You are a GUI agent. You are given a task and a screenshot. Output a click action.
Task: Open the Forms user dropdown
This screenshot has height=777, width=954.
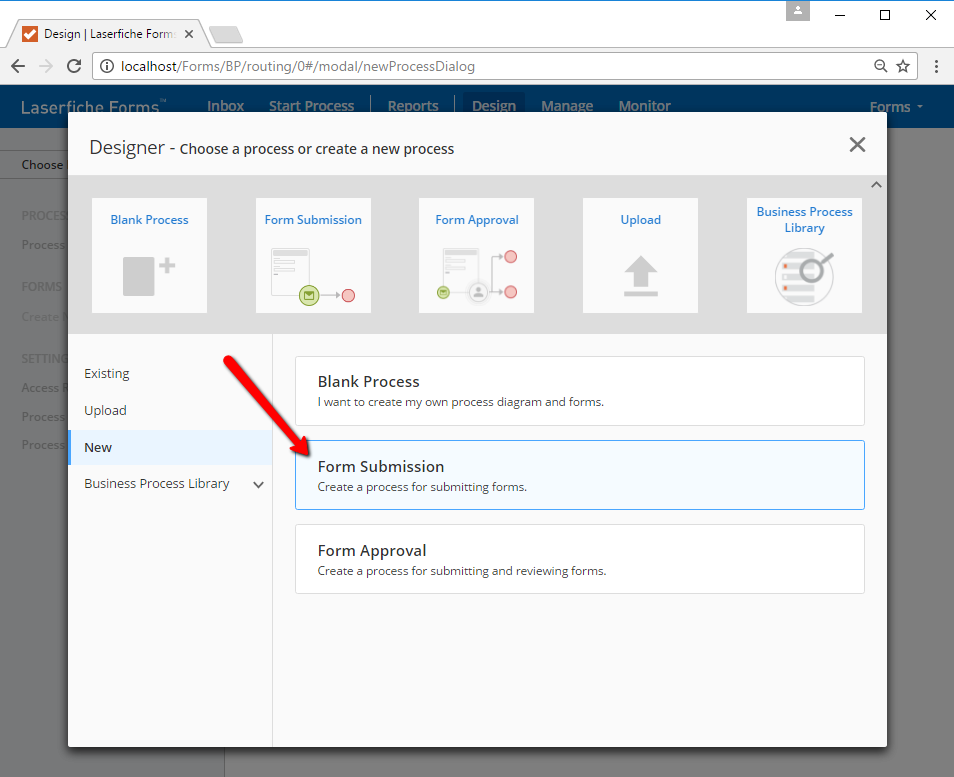pos(895,107)
